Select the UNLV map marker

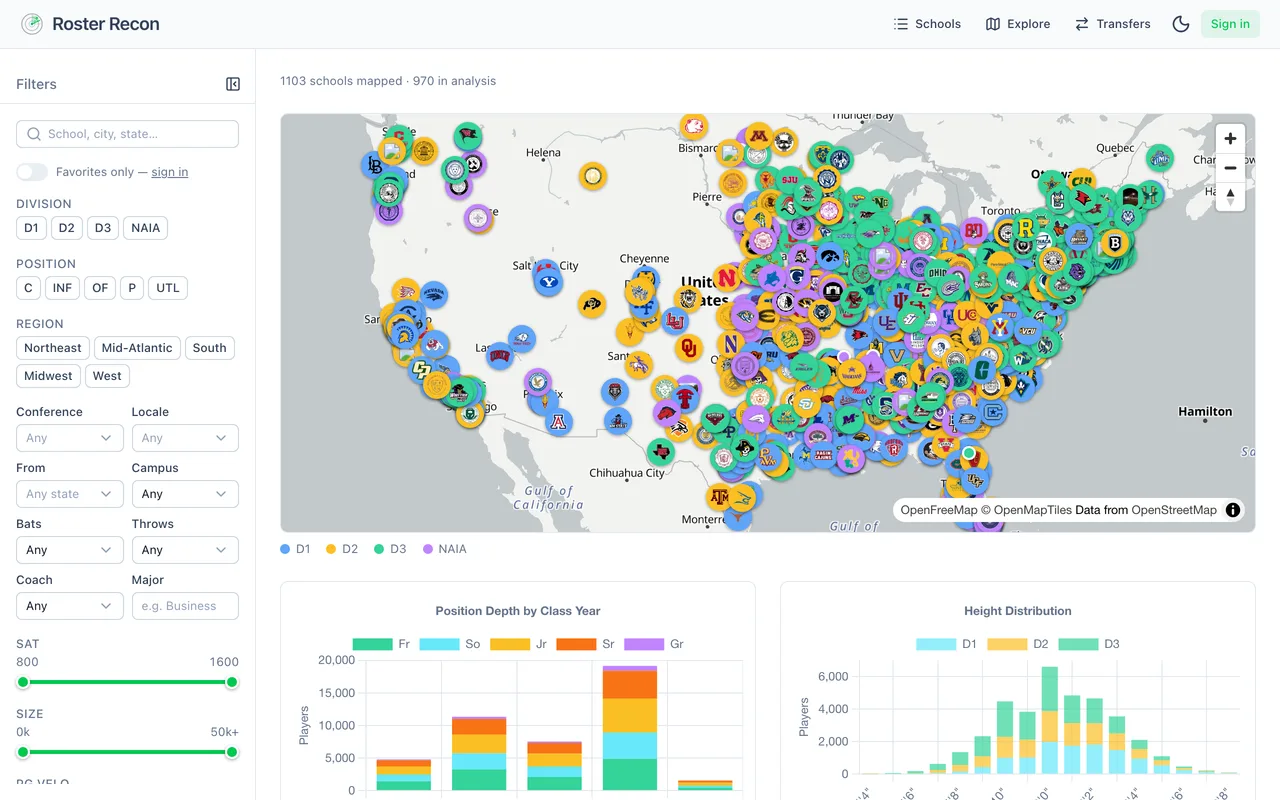[x=500, y=356]
